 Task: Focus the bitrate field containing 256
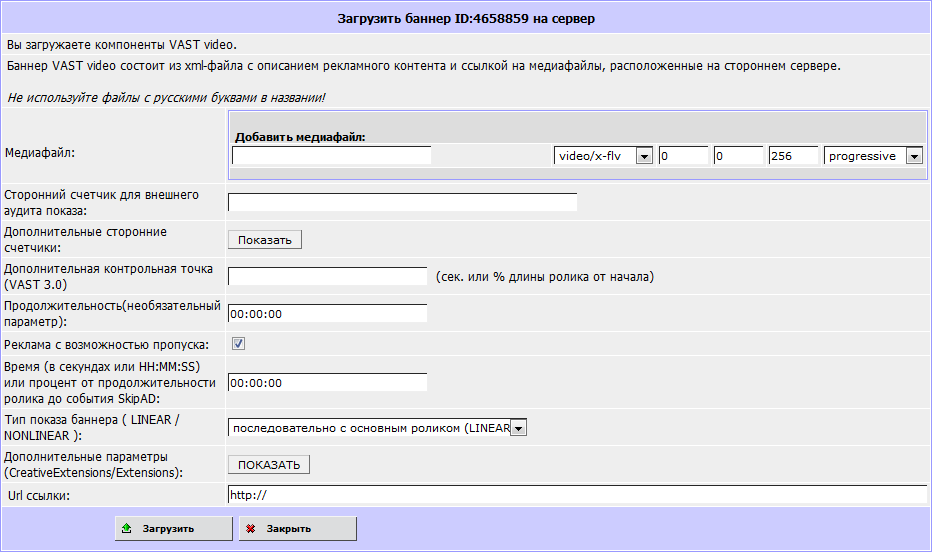793,156
